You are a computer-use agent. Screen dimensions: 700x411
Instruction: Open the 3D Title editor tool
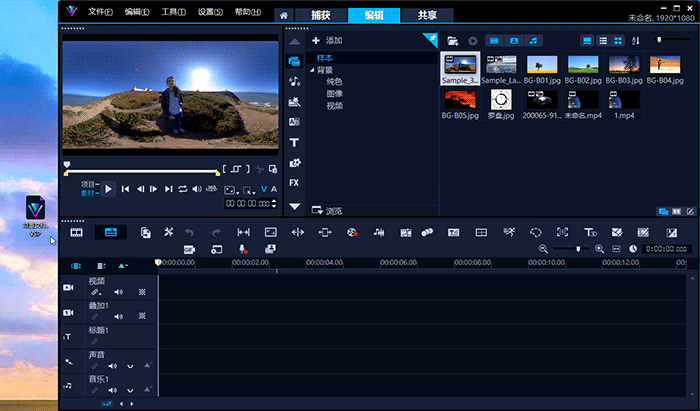[x=590, y=232]
